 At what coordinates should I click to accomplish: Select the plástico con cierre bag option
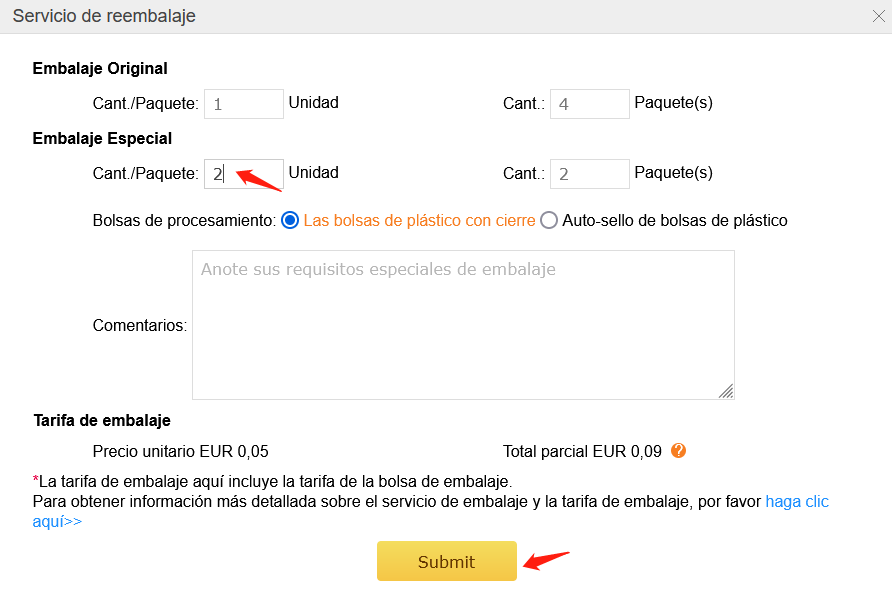290,220
